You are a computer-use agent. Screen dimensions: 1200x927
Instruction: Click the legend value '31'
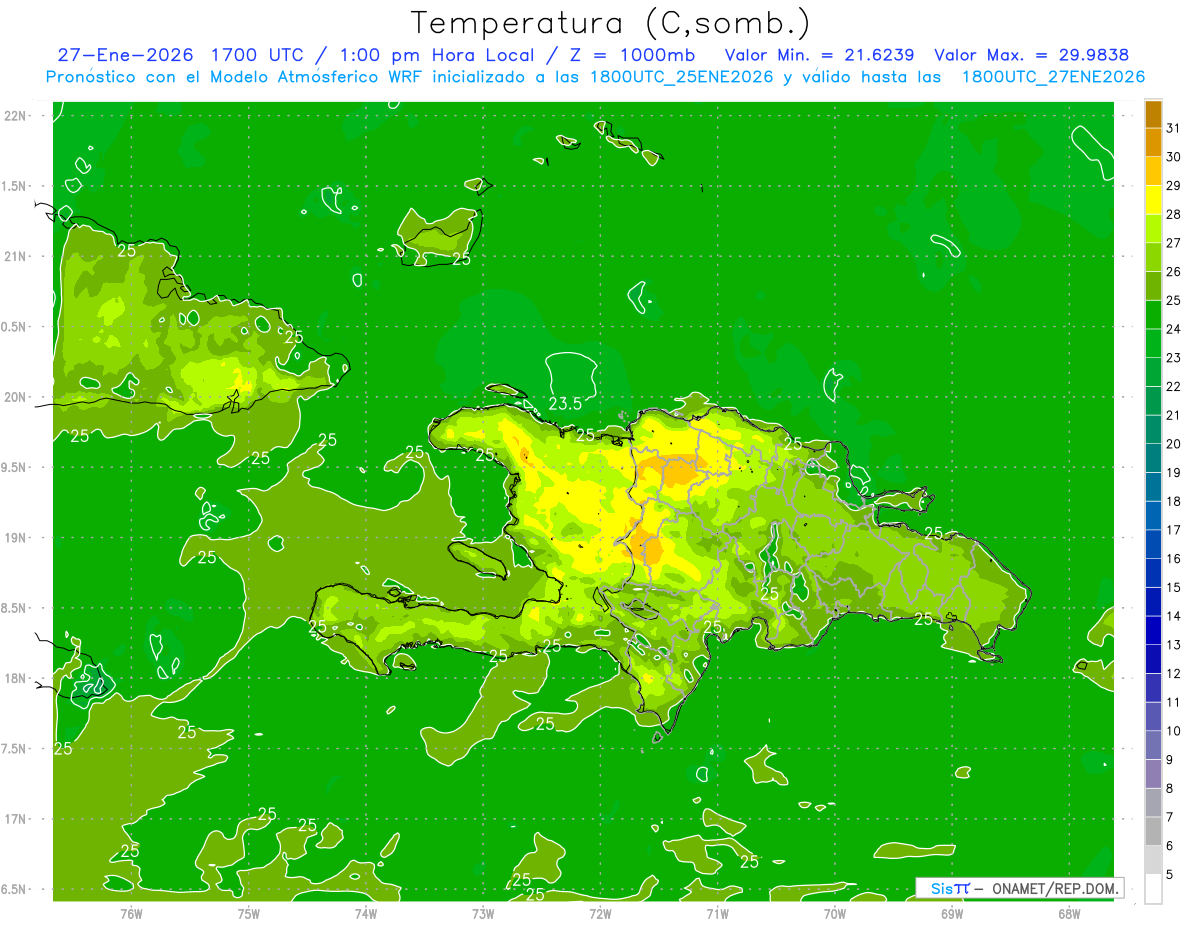tap(1174, 128)
